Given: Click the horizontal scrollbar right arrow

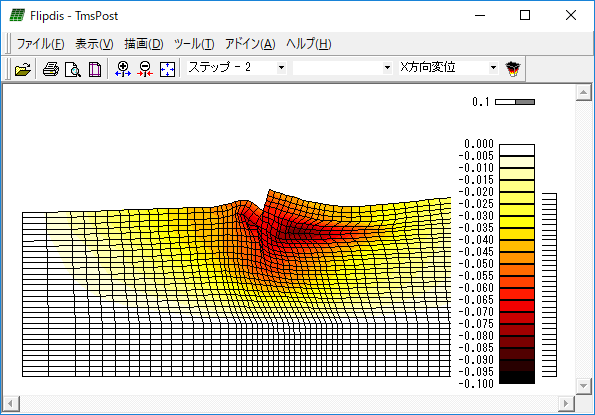Looking at the screenshot, I should [x=566, y=403].
